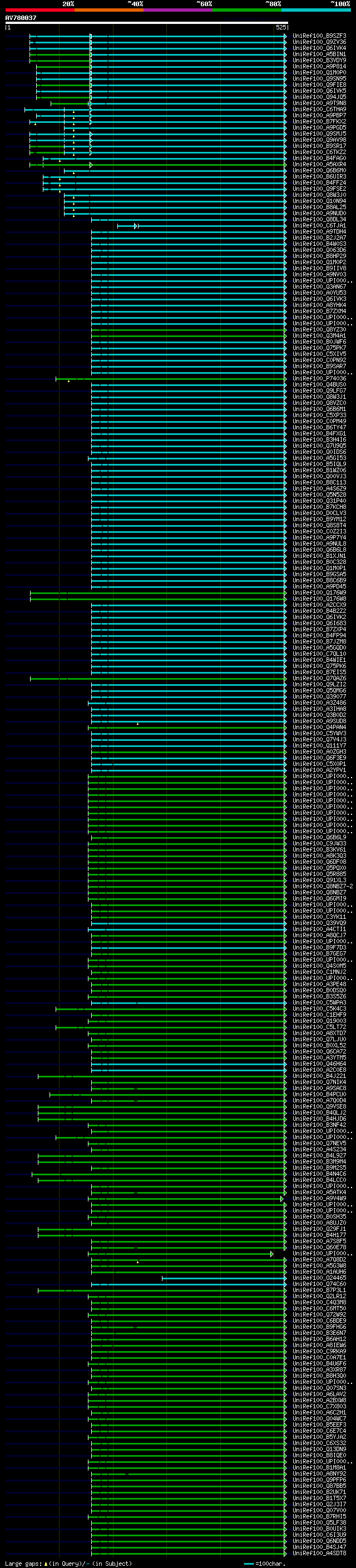Select hit label UniRef100_A4SDT8
Viewport: 356px width, 1568px height.
pyautogui.click(x=319, y=1554)
